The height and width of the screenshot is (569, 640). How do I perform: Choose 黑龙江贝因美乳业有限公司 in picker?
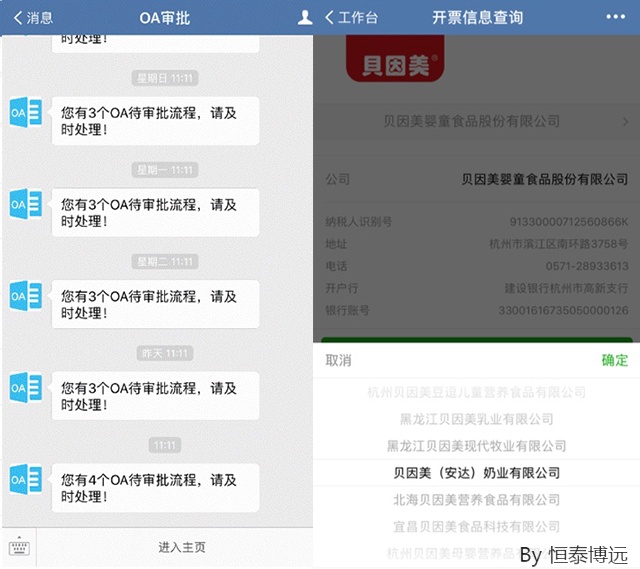click(476, 419)
